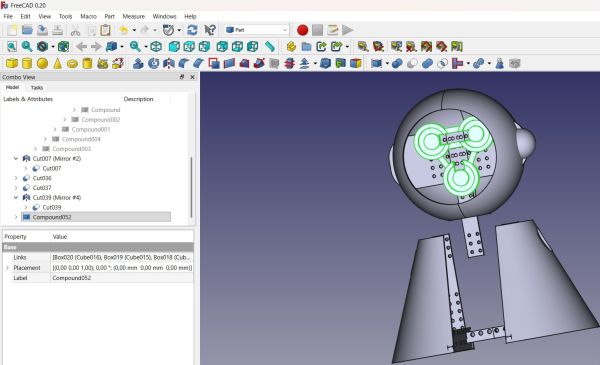
Task: Click the Fit Selection magnifier icon
Action: [x=27, y=47]
